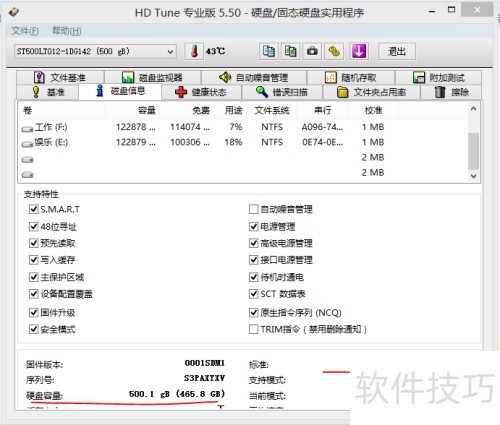Click the 退出 button
The image size is (500, 425).
coord(397,51)
